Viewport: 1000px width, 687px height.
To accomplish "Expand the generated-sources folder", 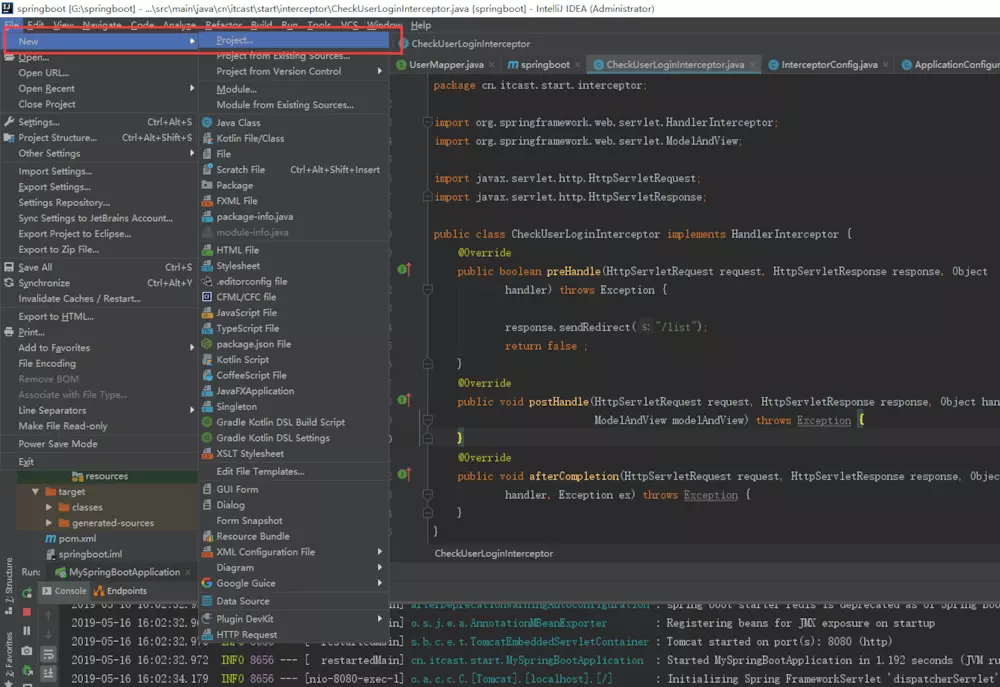I will tap(49, 522).
